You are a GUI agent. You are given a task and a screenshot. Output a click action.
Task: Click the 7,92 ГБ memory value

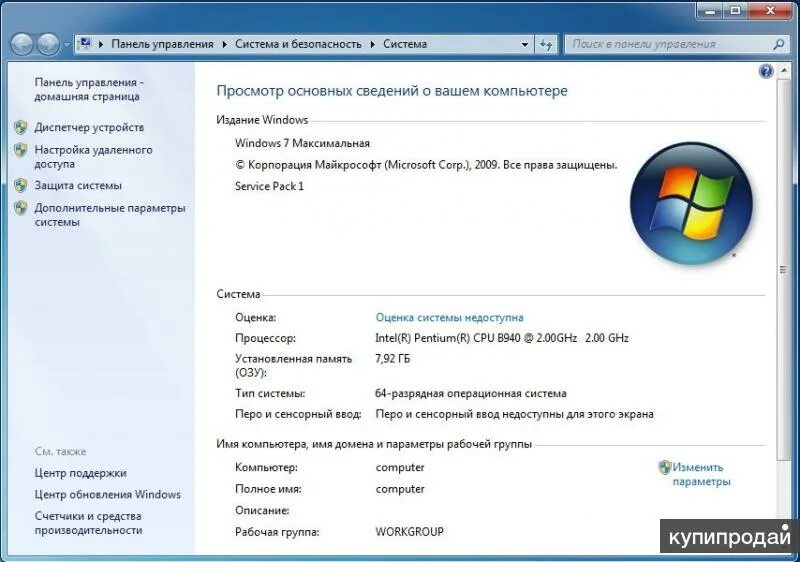tap(392, 359)
